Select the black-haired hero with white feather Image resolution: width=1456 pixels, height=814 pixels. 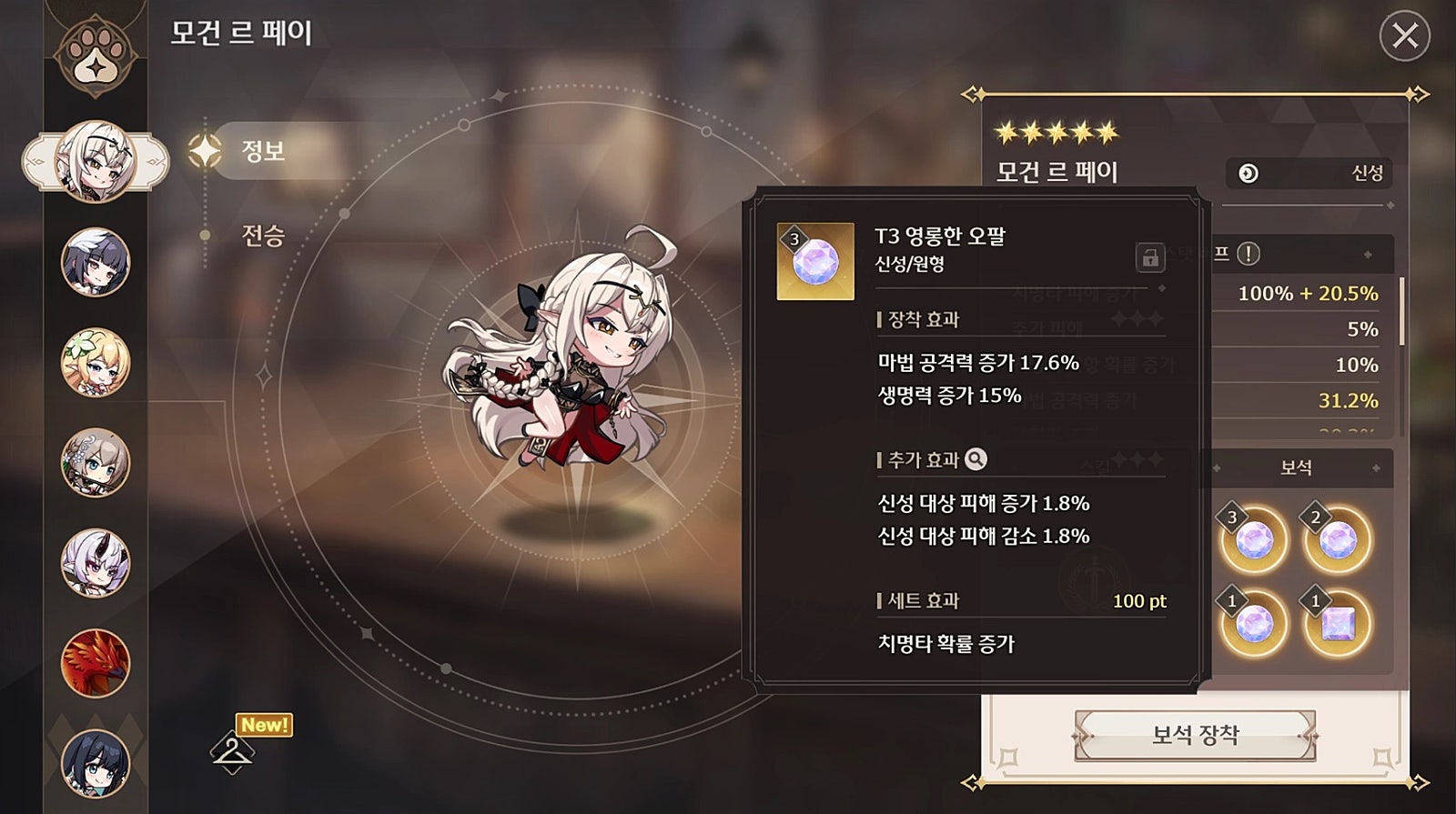point(96,262)
